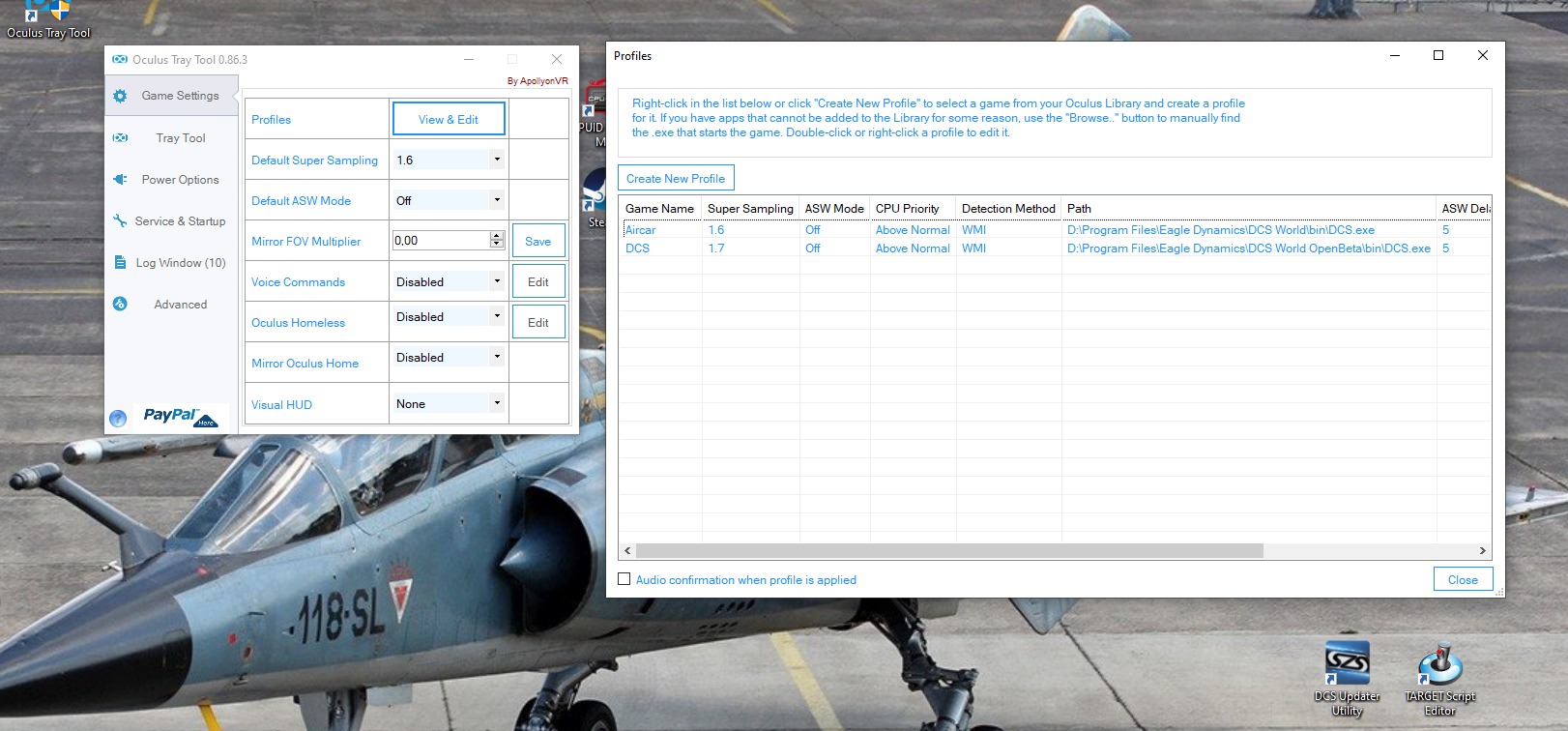The height and width of the screenshot is (731, 1568).
Task: Sort by the Super Sampling column header
Action: tap(750, 208)
